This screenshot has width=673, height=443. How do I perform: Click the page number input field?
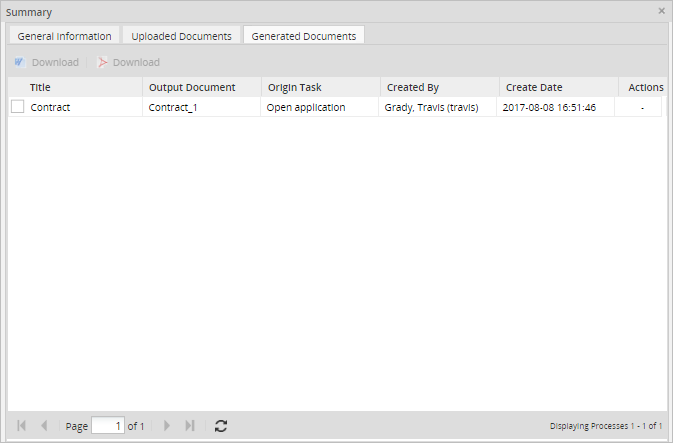coord(107,426)
